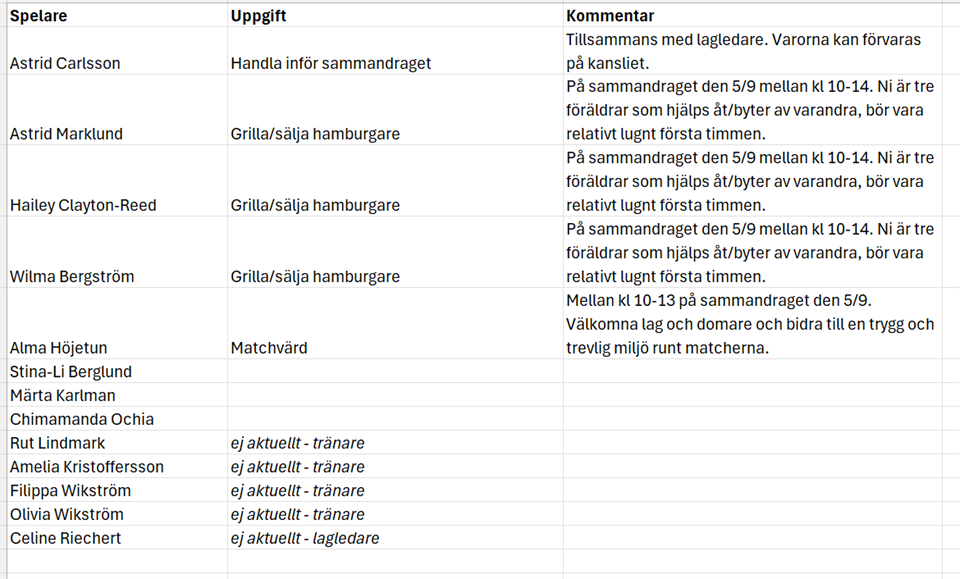Click the Alma Höjetun cell
The height and width of the screenshot is (579, 960).
tap(117, 324)
